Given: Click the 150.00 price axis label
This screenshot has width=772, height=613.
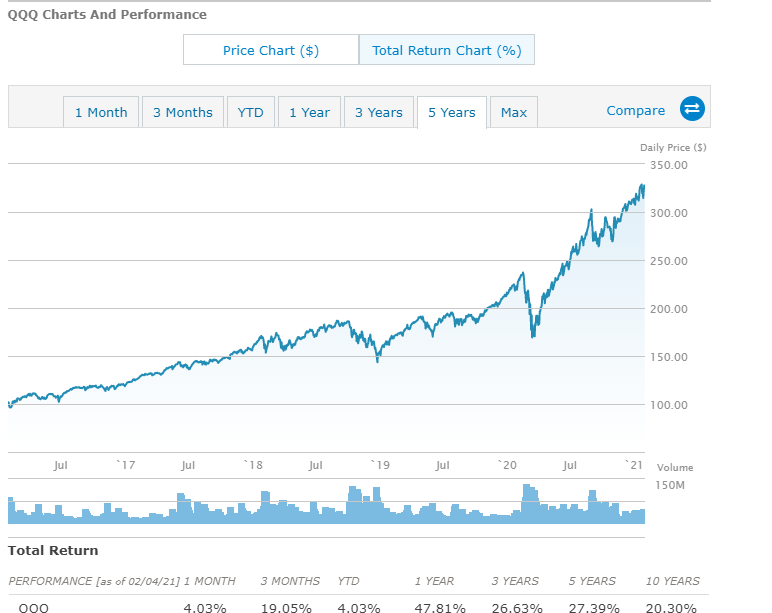Looking at the screenshot, I should (x=669, y=357).
